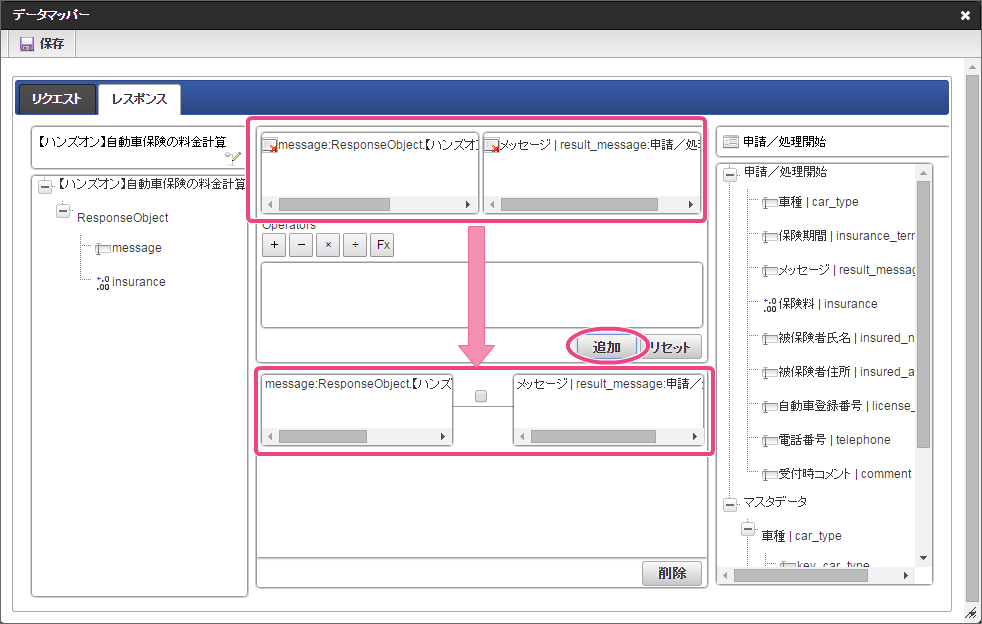
Task: Collapse the マスタデータ node
Action: (730, 504)
